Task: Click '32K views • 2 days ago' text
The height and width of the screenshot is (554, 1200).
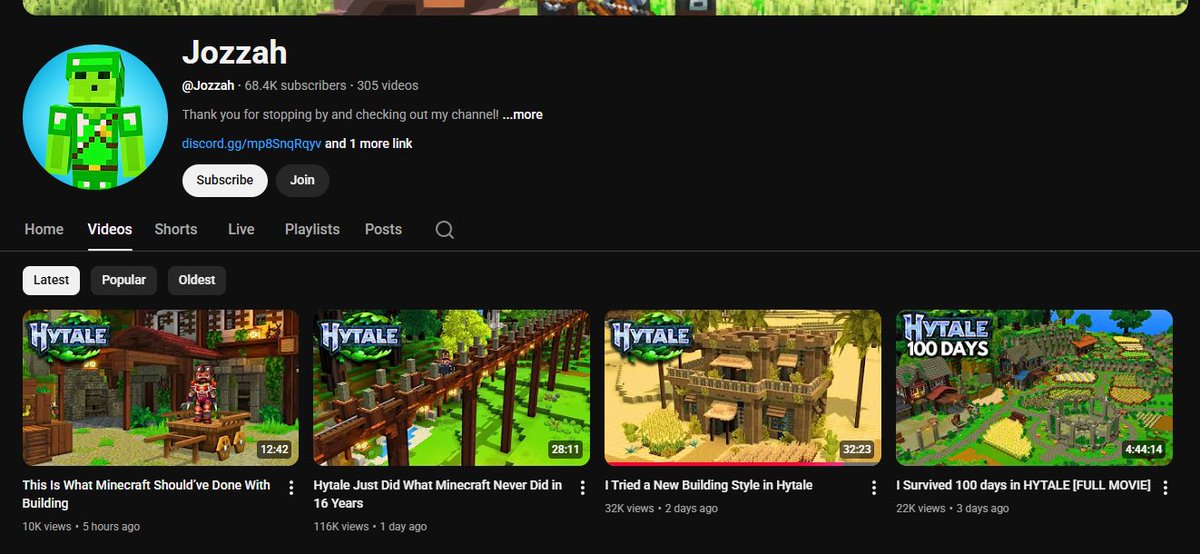Action: click(661, 508)
